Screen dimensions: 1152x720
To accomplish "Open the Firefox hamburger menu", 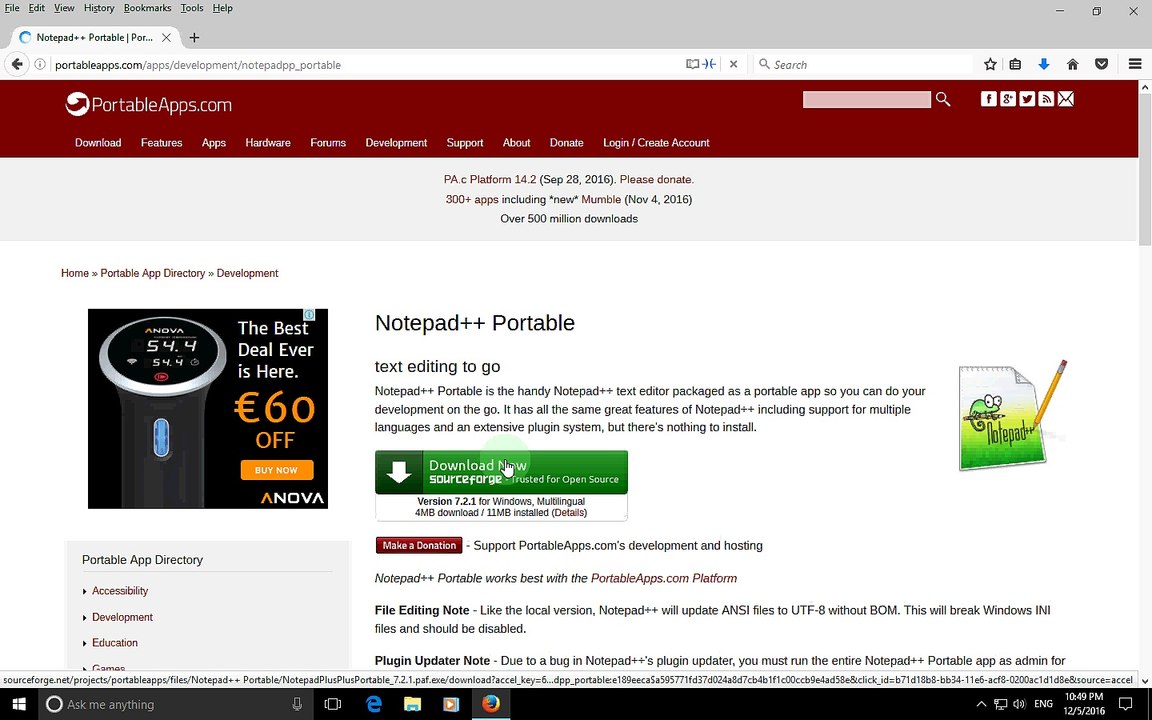I will [x=1135, y=65].
